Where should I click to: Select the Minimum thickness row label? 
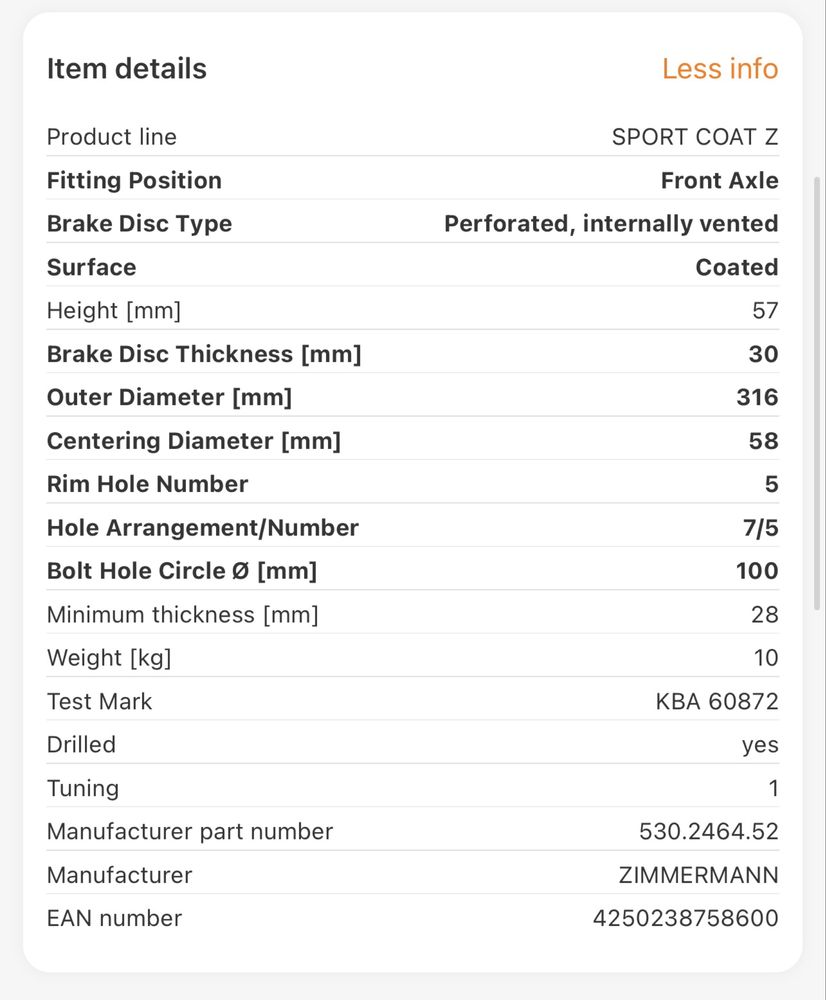[x=182, y=614]
